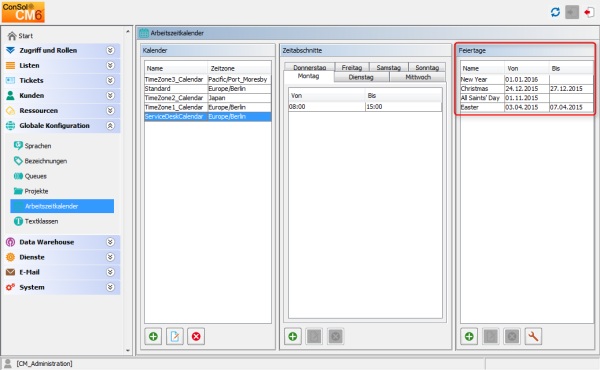Click the red logout icon
The height and width of the screenshot is (370, 600).
[589, 12]
